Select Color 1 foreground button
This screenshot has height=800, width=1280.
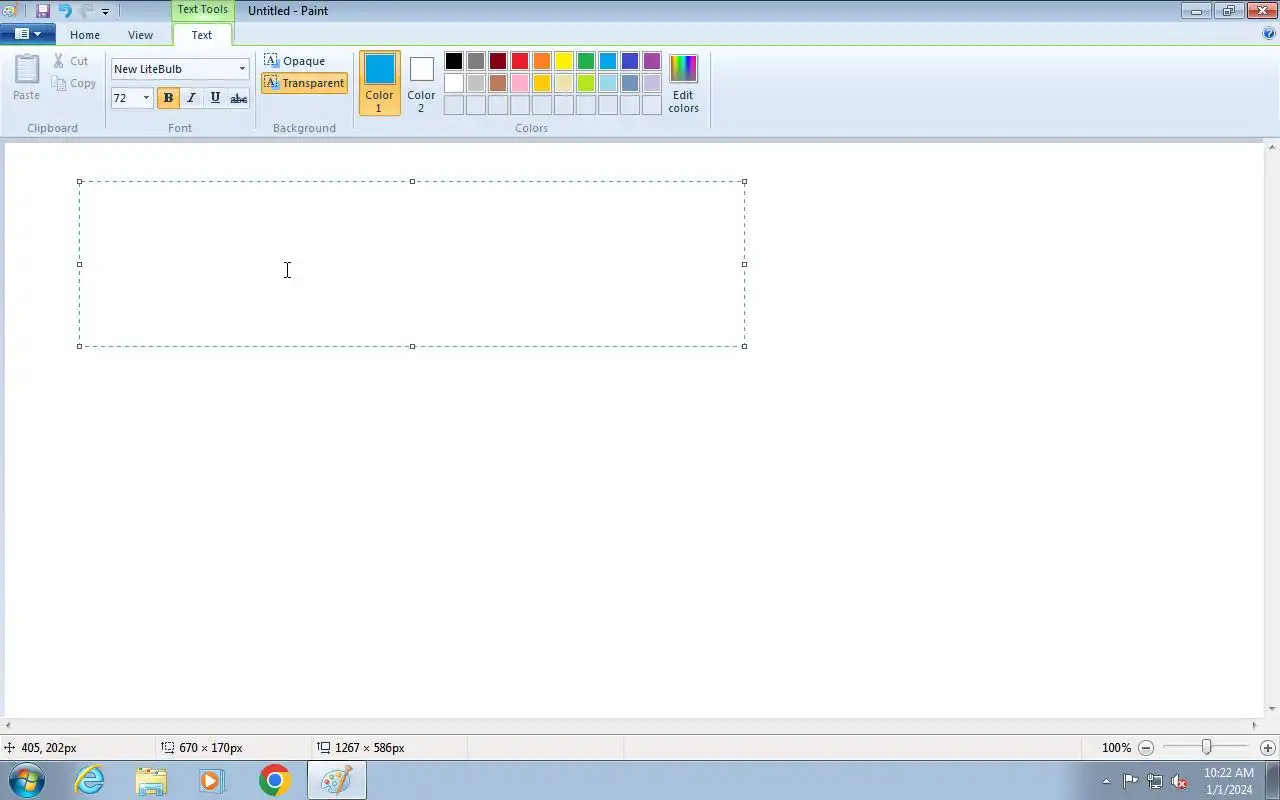(x=379, y=83)
